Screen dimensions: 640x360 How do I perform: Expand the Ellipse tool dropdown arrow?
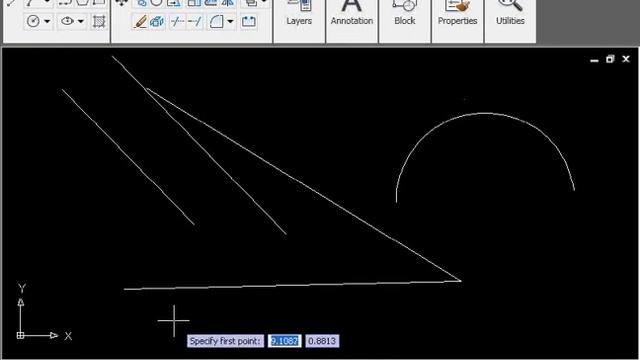pyautogui.click(x=81, y=21)
